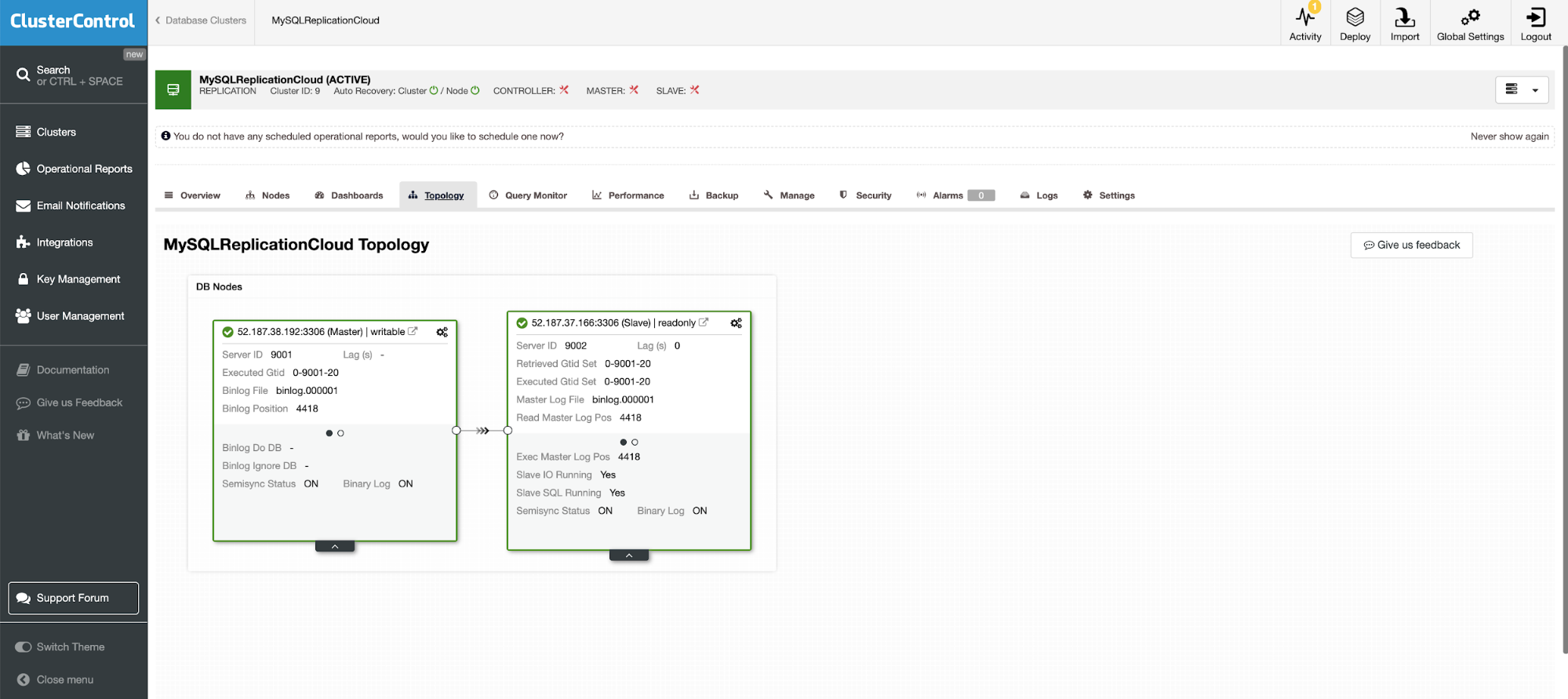The width and height of the screenshot is (1568, 699).
Task: Go back to Database Clusters
Action: point(201,20)
